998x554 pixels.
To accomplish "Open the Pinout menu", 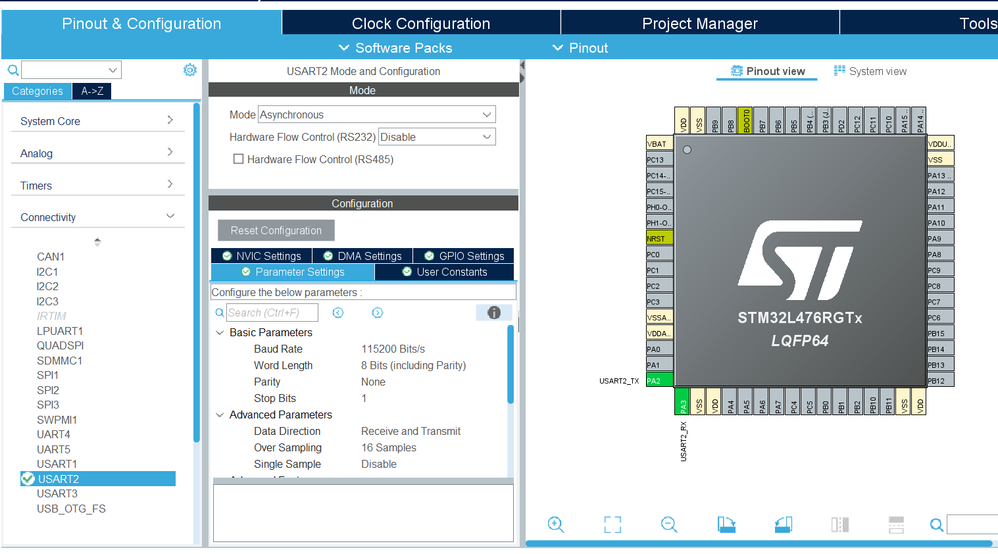I will point(580,48).
